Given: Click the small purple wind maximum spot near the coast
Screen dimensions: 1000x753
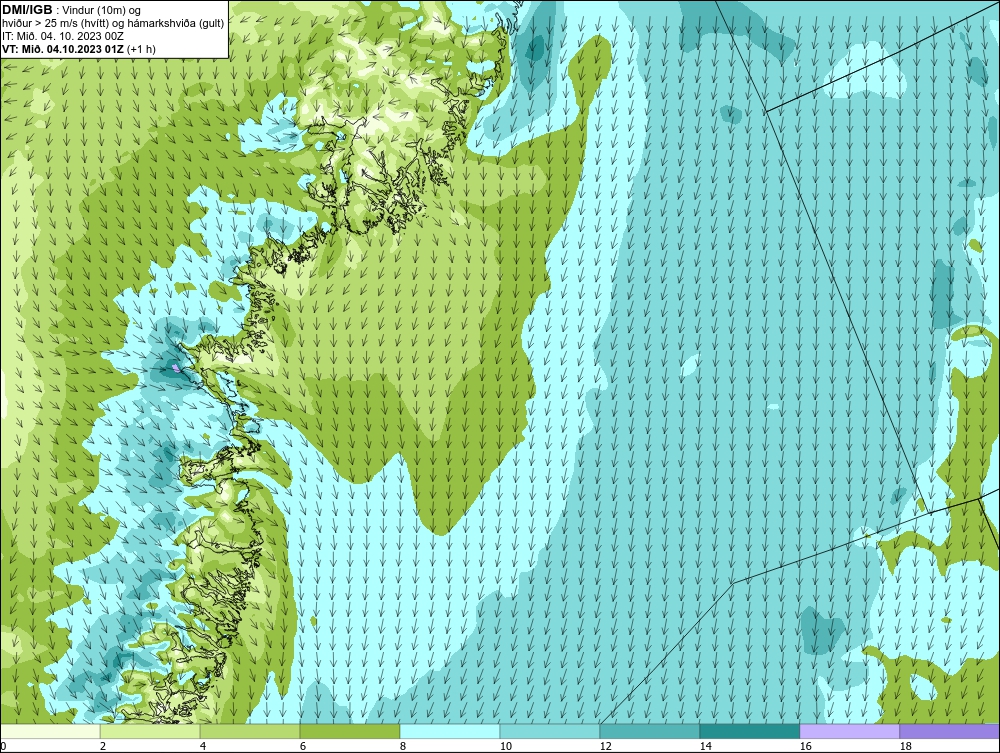Looking at the screenshot, I should [x=176, y=368].
